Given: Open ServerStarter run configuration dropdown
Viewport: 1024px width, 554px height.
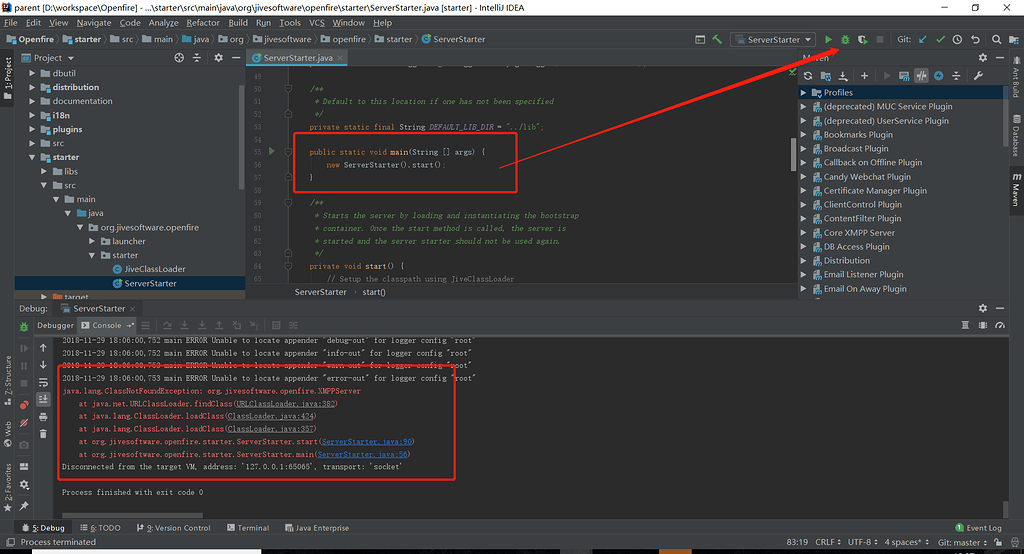Looking at the screenshot, I should pos(773,39).
